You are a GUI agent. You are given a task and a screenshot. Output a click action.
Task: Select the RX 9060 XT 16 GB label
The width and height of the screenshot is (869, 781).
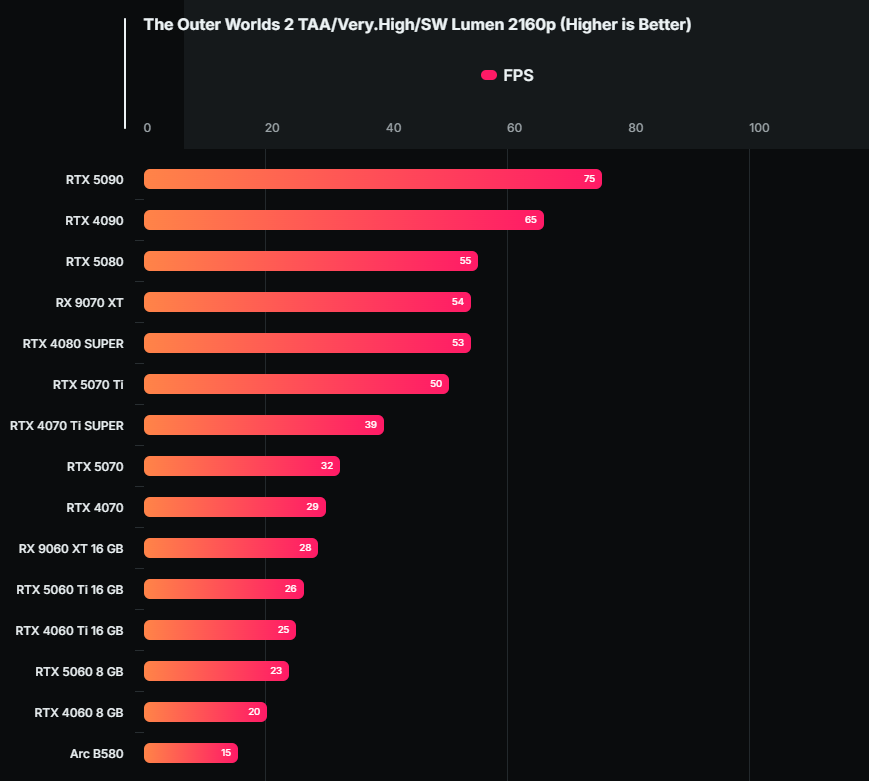(x=71, y=548)
